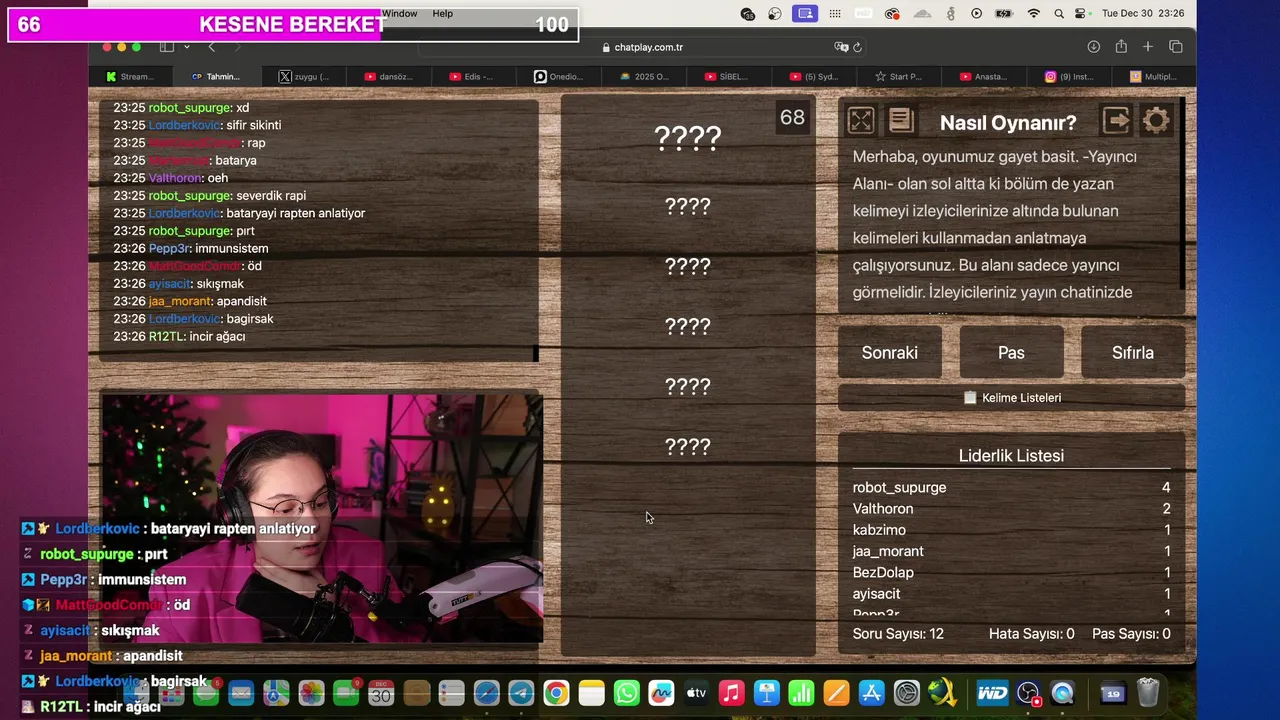Open System Settings from the dock

point(906,692)
